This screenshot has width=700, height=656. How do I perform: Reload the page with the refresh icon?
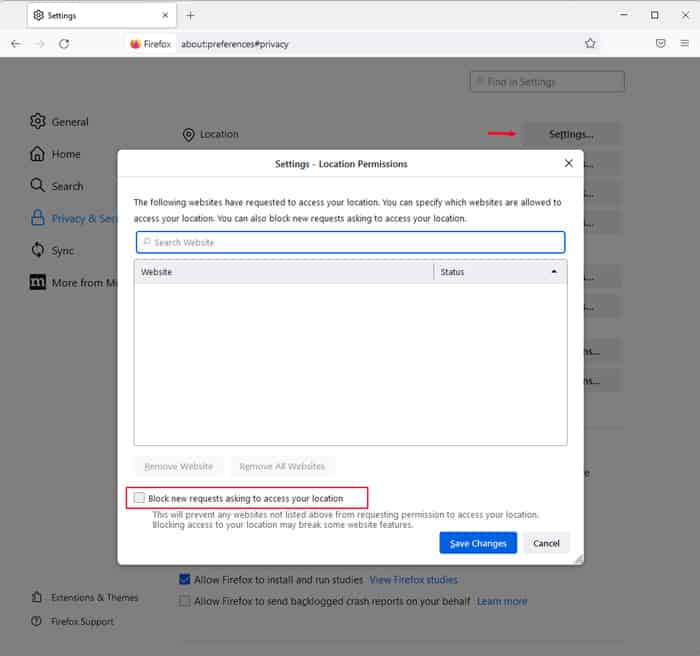(64, 44)
